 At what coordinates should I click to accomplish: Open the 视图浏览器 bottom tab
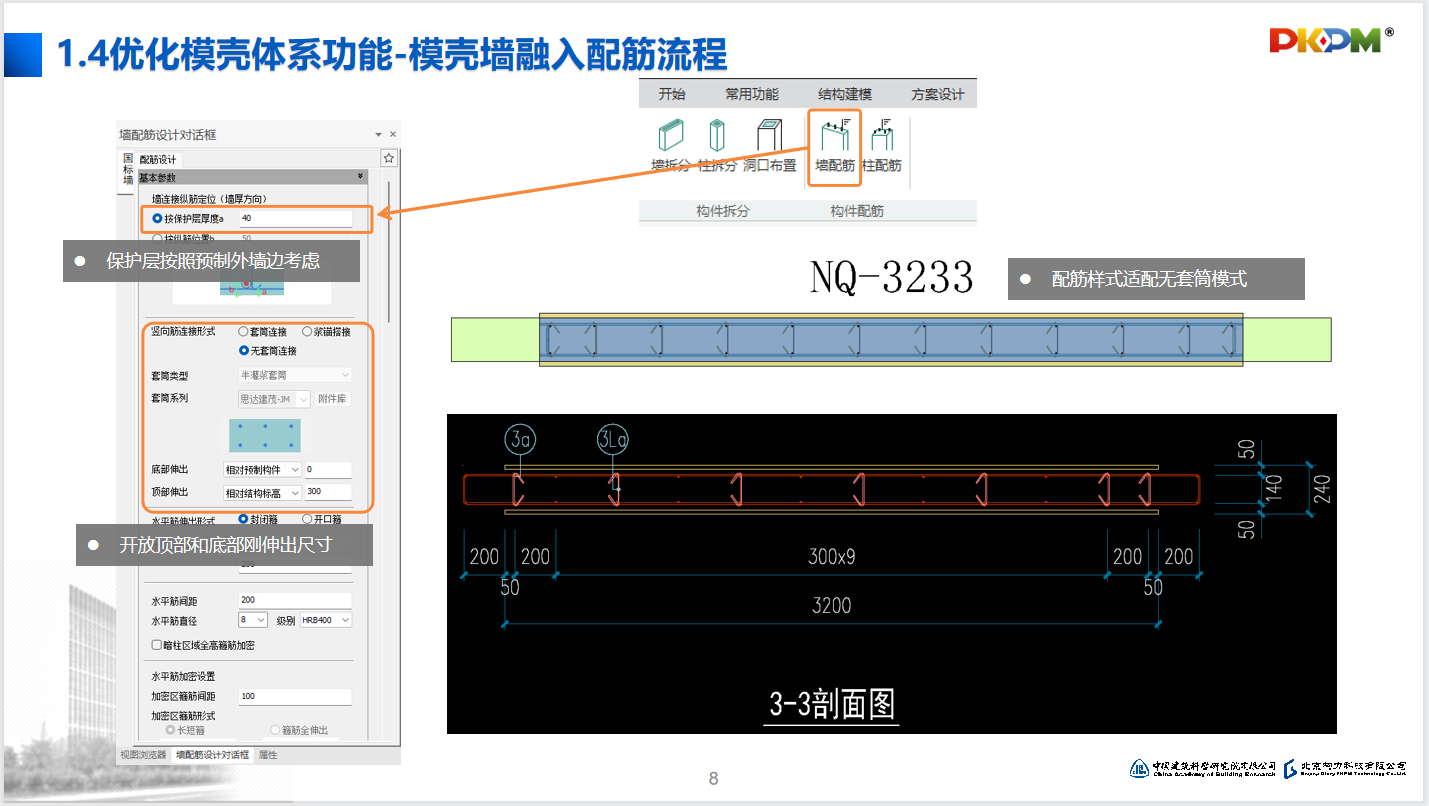coord(143,755)
